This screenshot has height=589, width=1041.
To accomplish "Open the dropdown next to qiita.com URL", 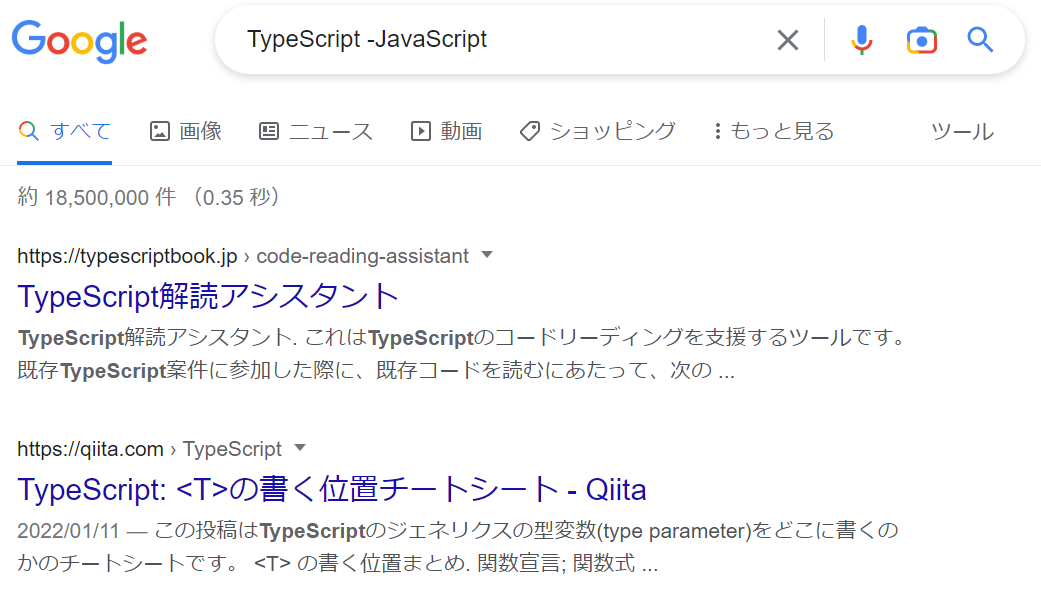I will click(300, 449).
